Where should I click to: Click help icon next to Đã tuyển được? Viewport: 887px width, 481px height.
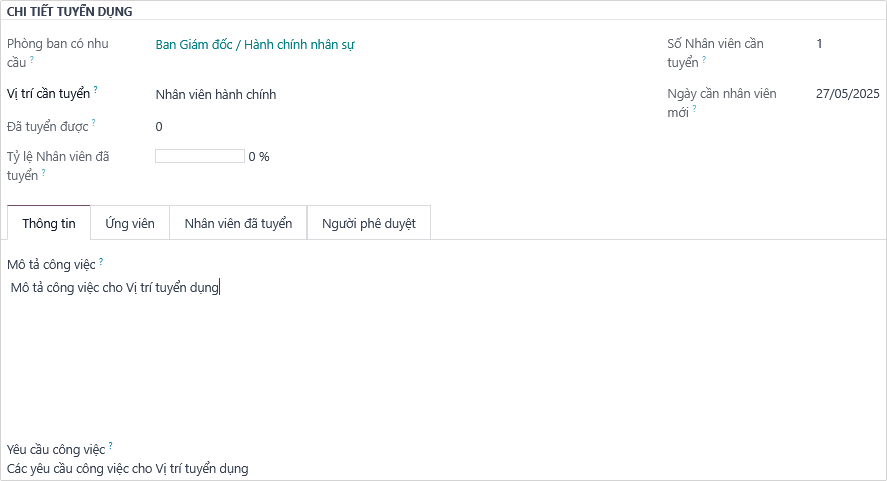(94, 122)
